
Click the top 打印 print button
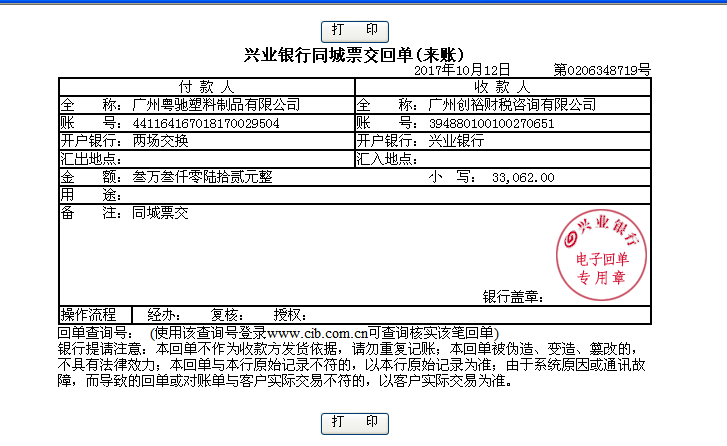[x=355, y=32]
